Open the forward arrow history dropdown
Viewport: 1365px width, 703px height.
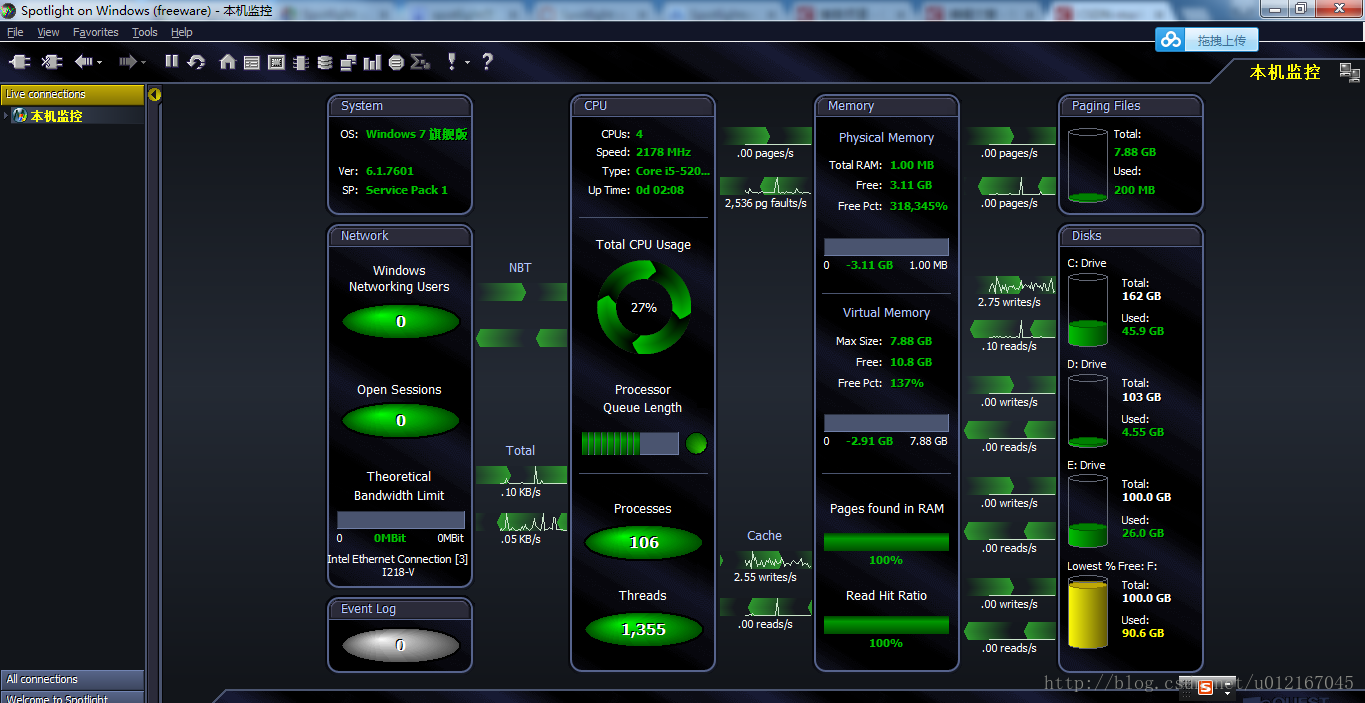pos(143,63)
